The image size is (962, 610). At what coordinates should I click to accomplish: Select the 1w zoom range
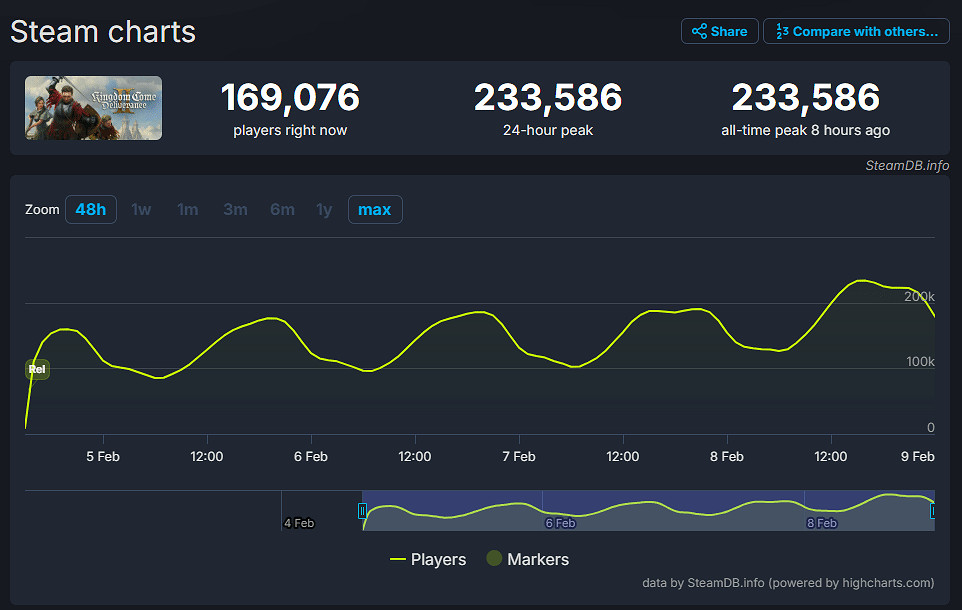pos(141,209)
